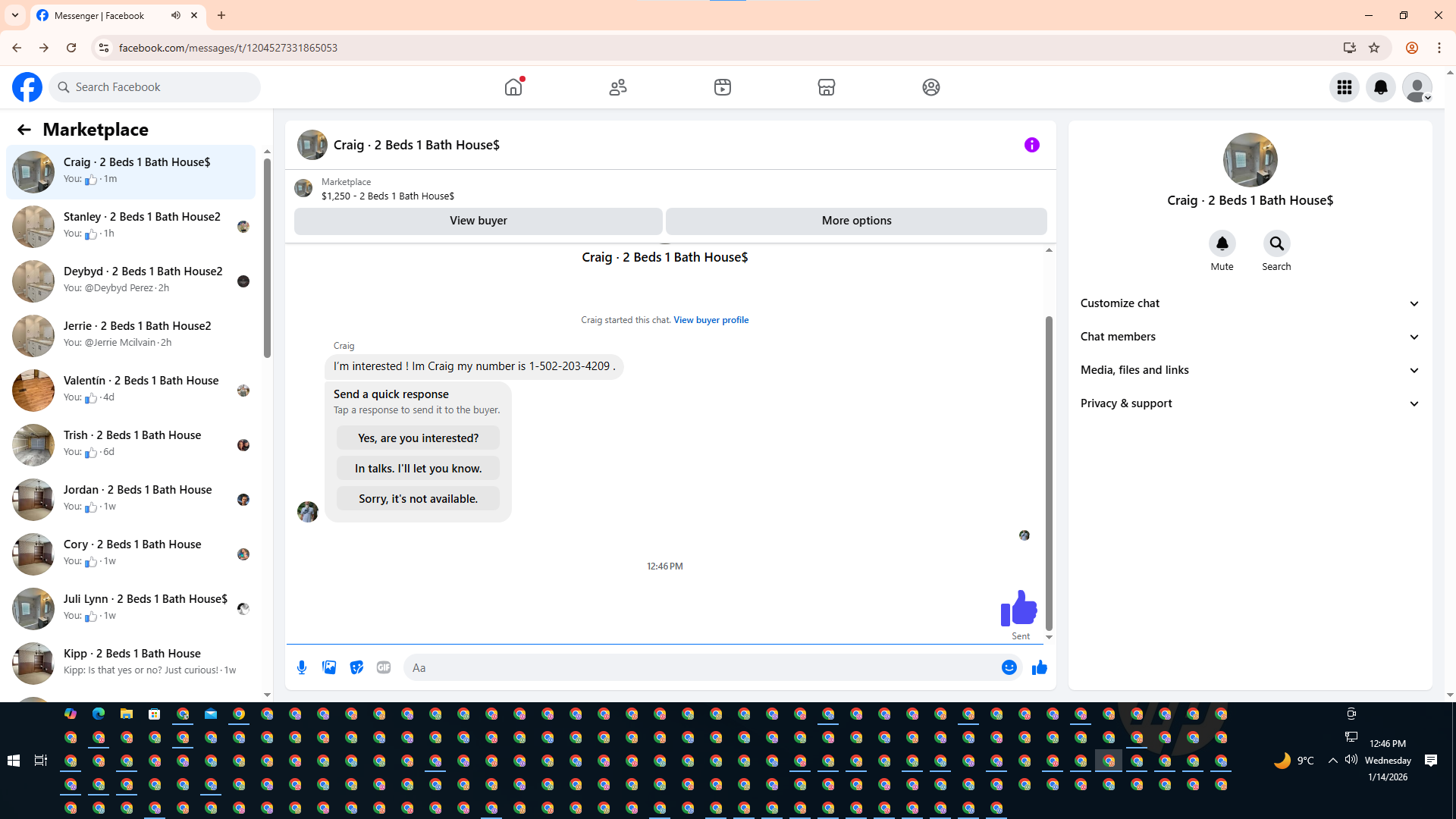The width and height of the screenshot is (1456, 819).
Task: Mute this conversation
Action: [x=1222, y=244]
